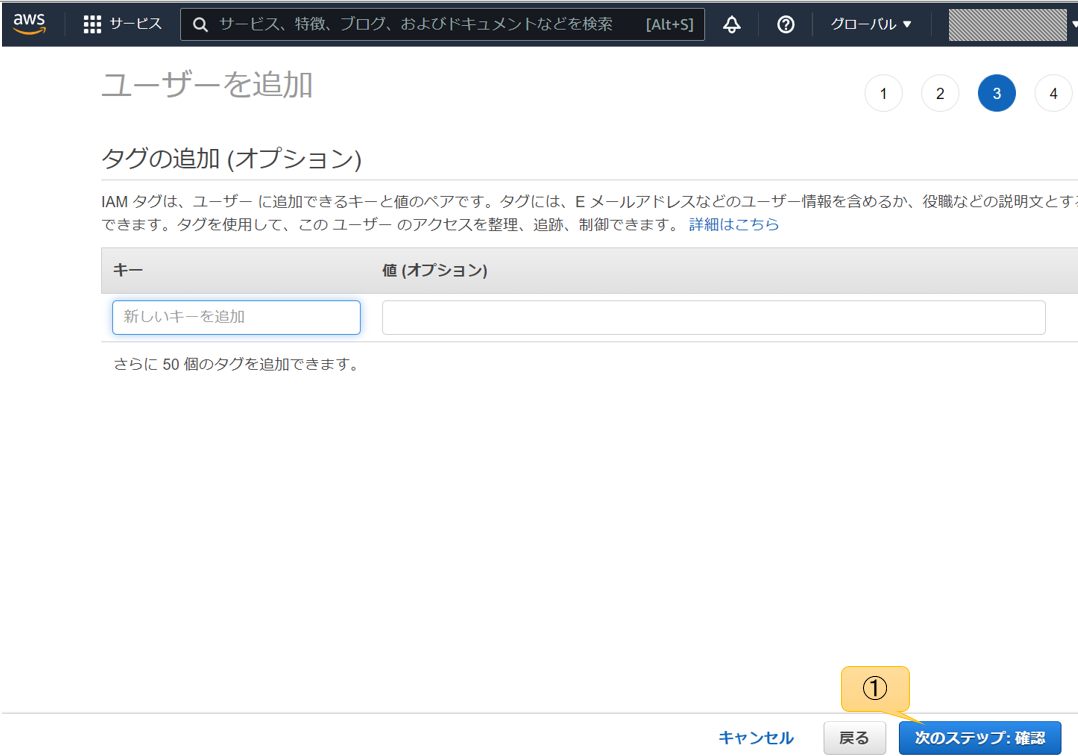Click the search magnifier icon
Screen dimensions: 1078x756
[x=200, y=24]
